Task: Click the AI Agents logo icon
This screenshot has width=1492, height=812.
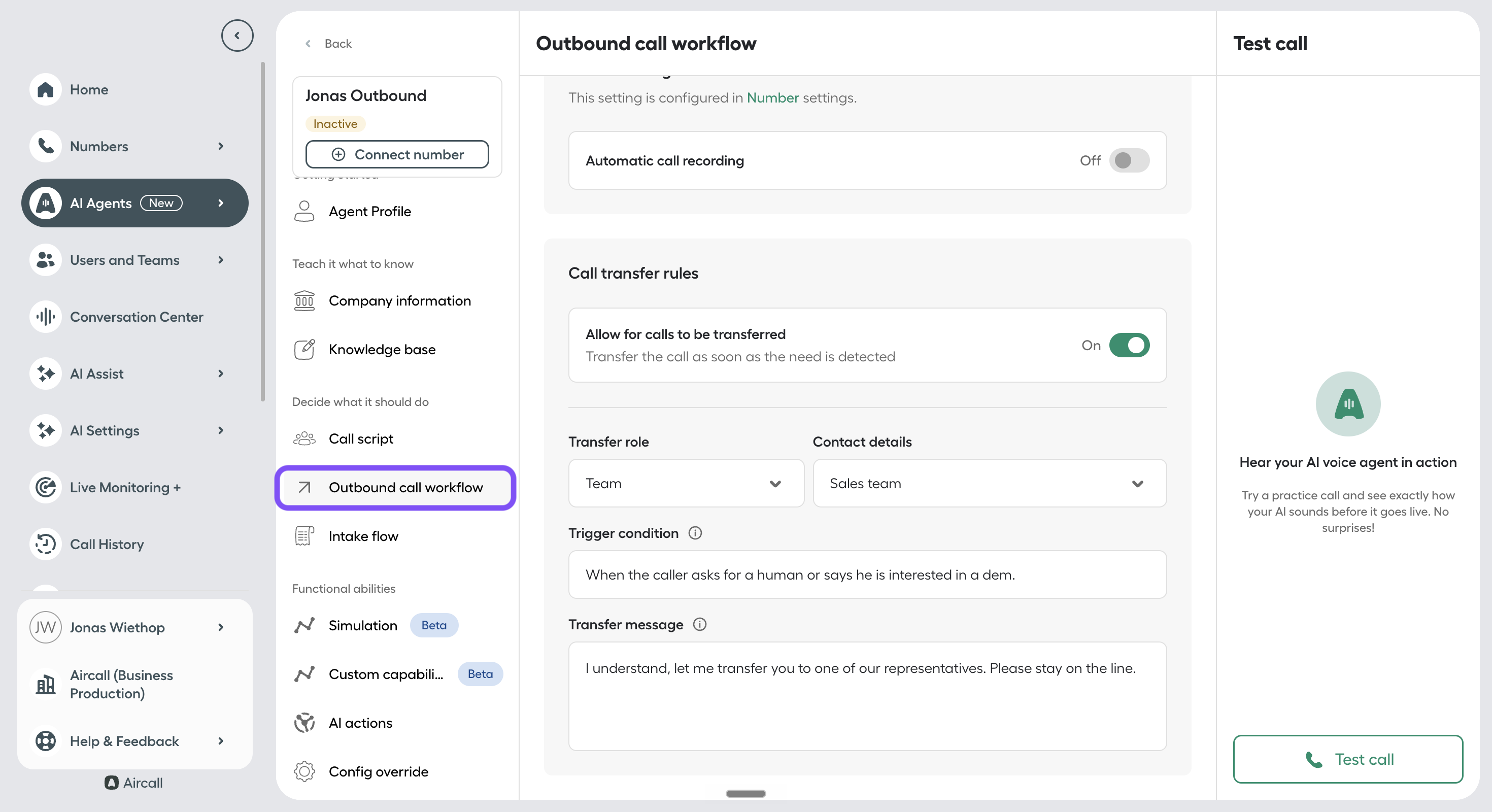Action: pyautogui.click(x=45, y=204)
